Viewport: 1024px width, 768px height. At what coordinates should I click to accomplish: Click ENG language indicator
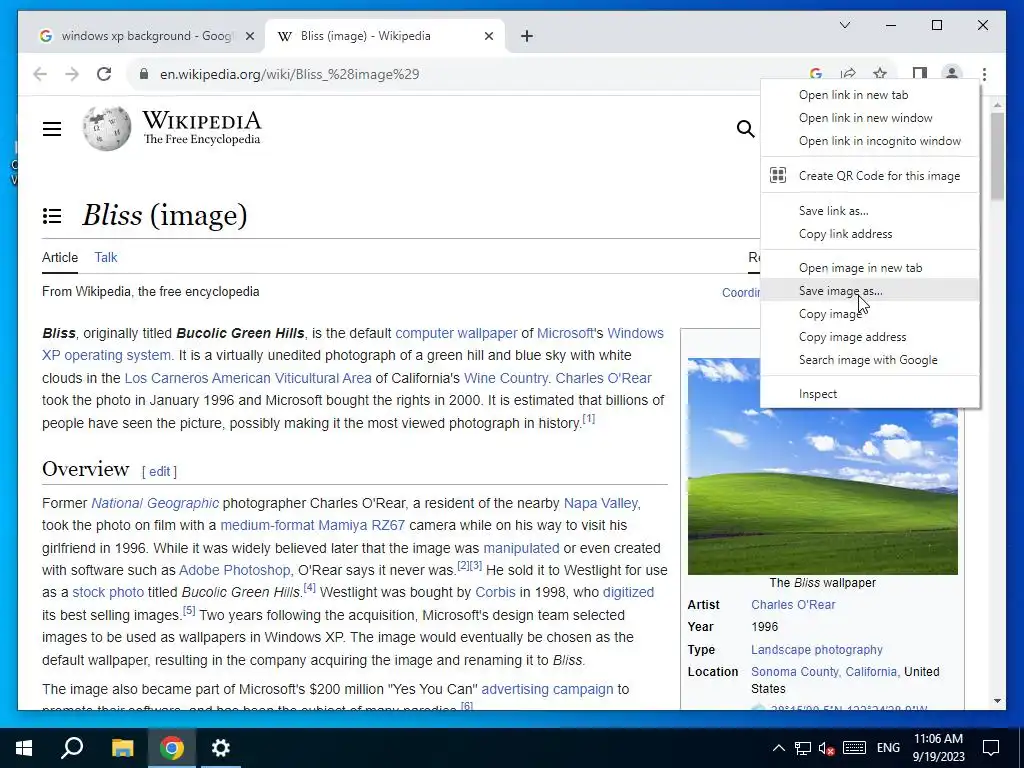click(888, 748)
